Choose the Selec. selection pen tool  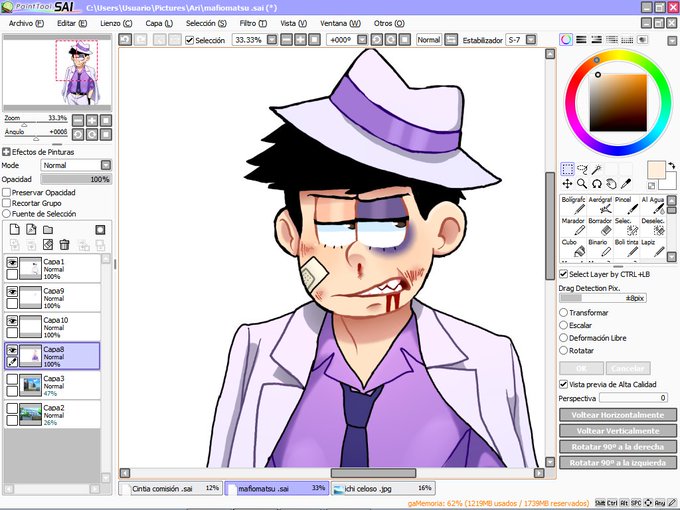627,226
